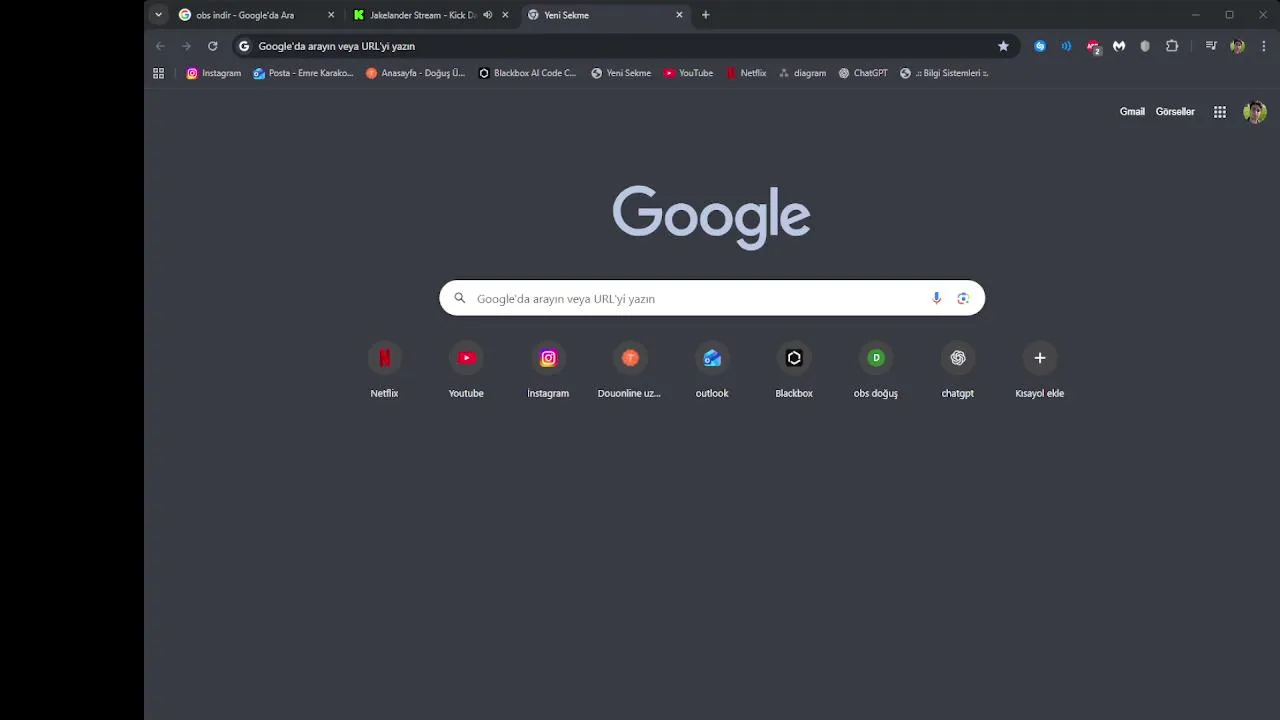Open the 'Yeni Sekme' bookmark

pyautogui.click(x=621, y=73)
